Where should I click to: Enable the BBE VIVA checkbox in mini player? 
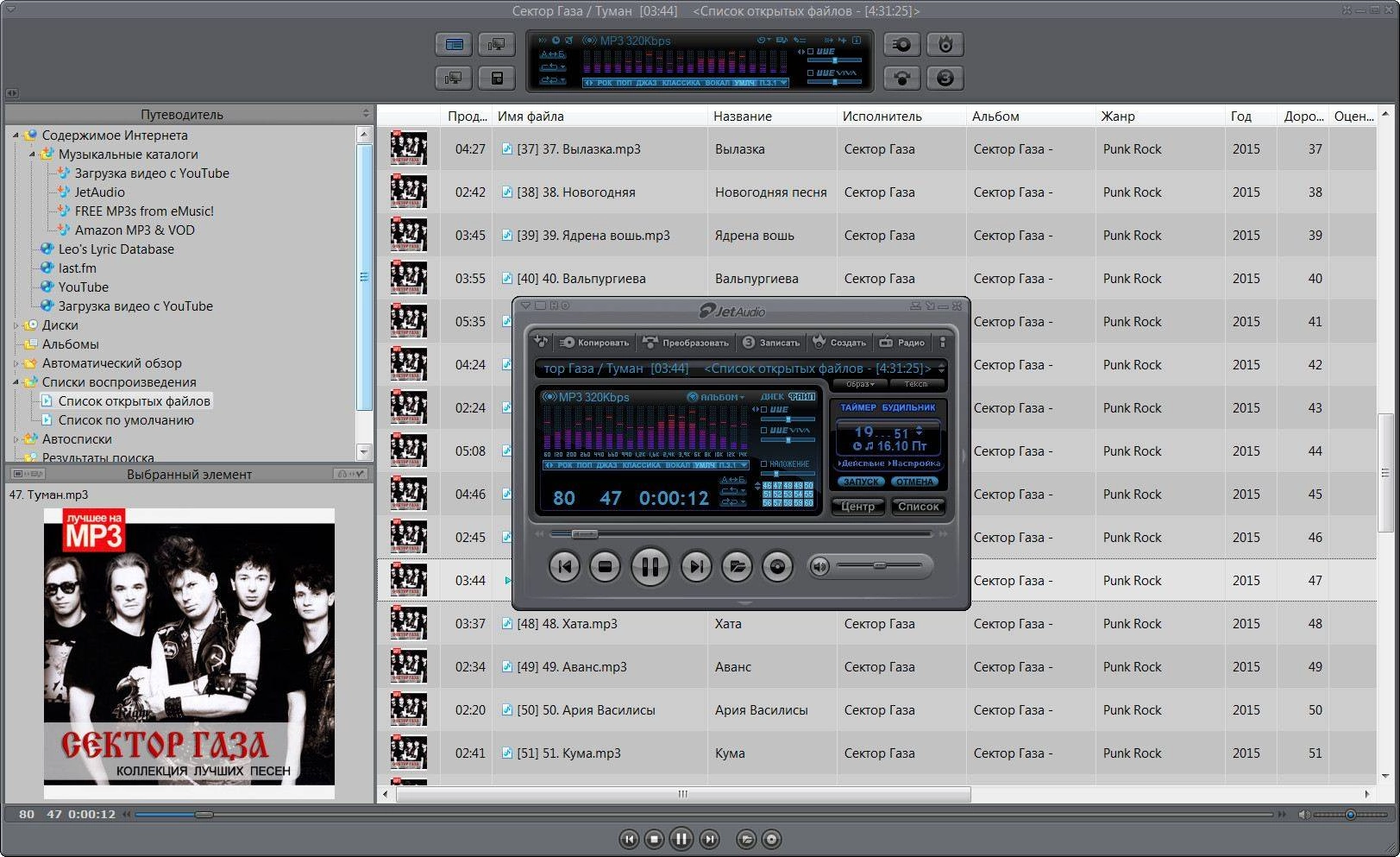764,430
